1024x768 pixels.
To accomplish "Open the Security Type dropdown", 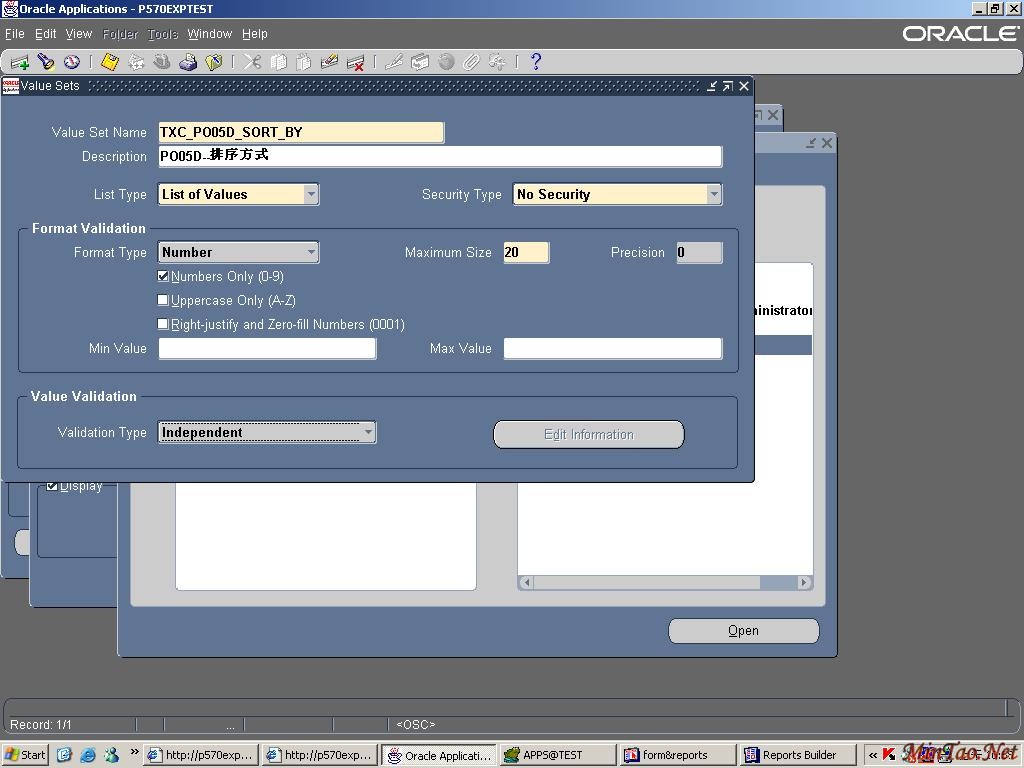I will coord(713,194).
